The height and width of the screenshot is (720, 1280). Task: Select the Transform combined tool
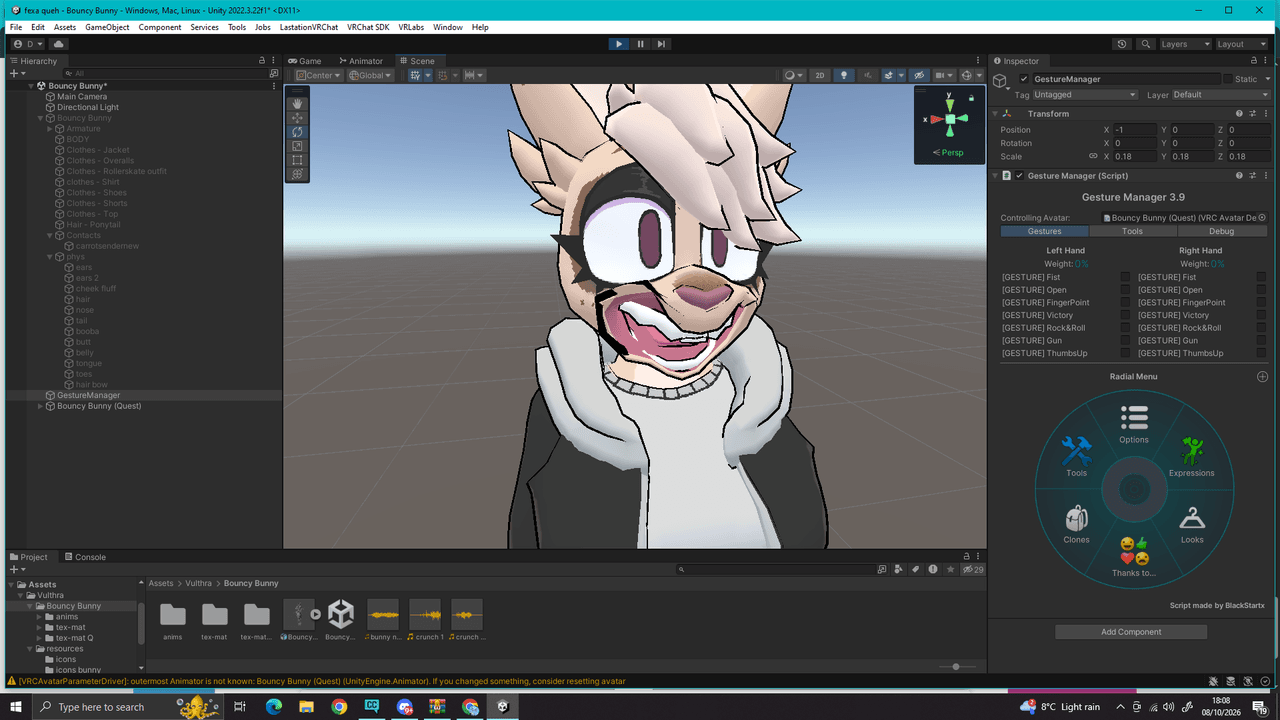point(297,174)
